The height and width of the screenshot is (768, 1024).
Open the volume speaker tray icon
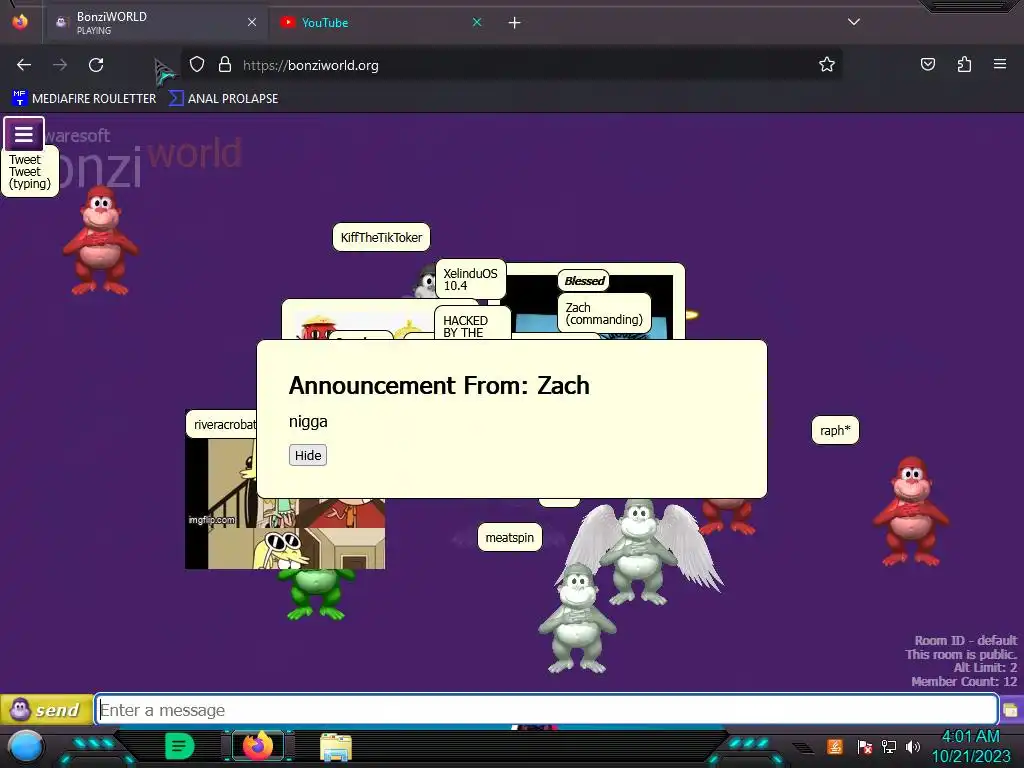click(913, 746)
